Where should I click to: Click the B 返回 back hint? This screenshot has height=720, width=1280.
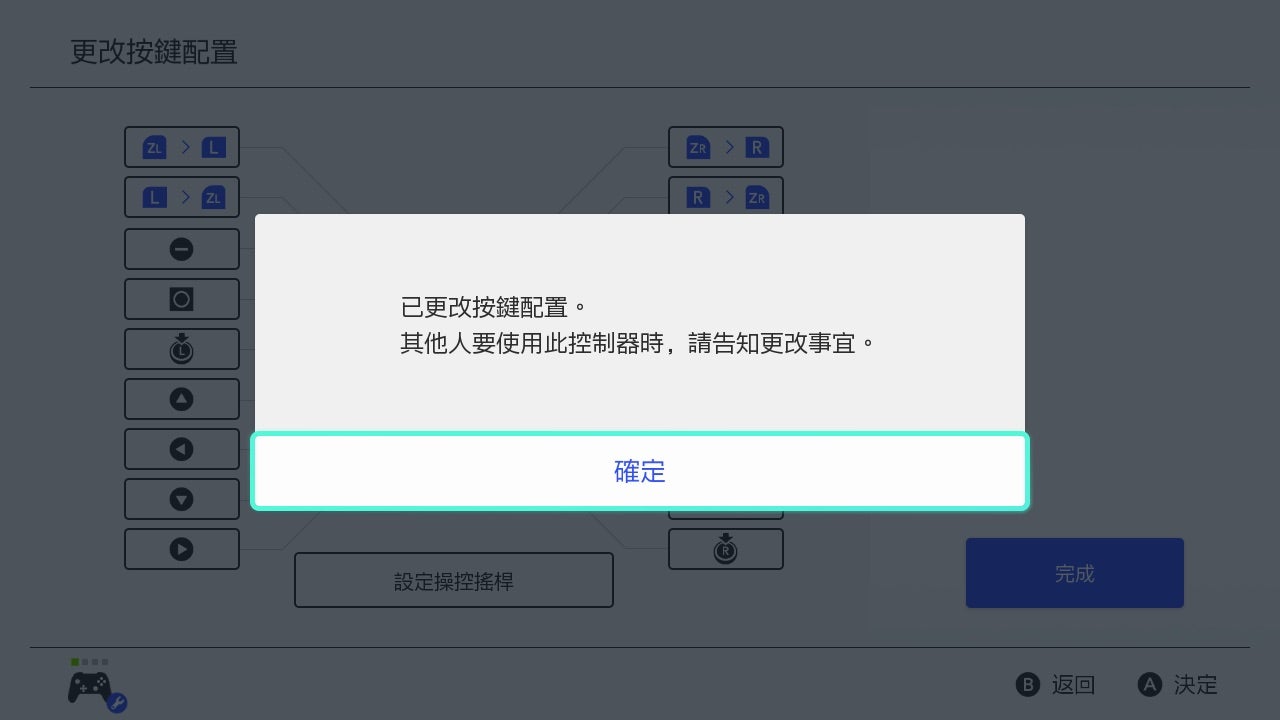[x=1056, y=685]
